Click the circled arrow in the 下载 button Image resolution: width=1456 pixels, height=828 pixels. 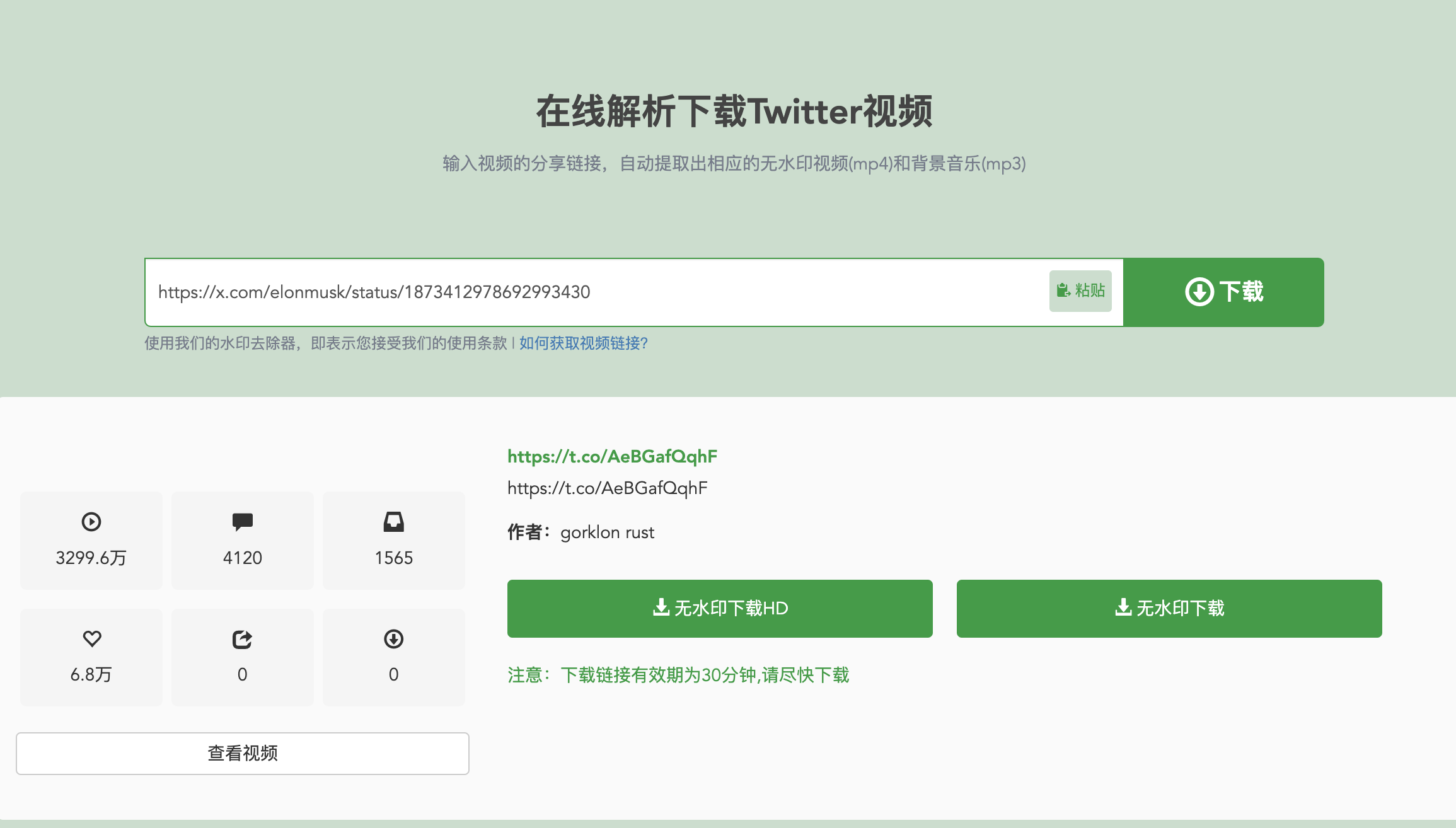1199,292
